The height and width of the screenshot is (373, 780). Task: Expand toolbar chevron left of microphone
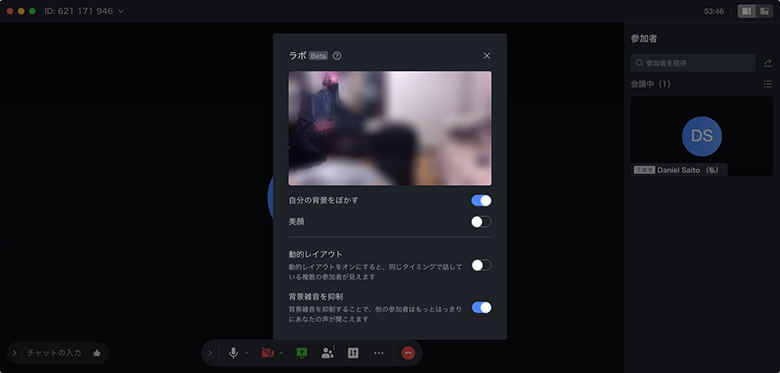(x=210, y=353)
